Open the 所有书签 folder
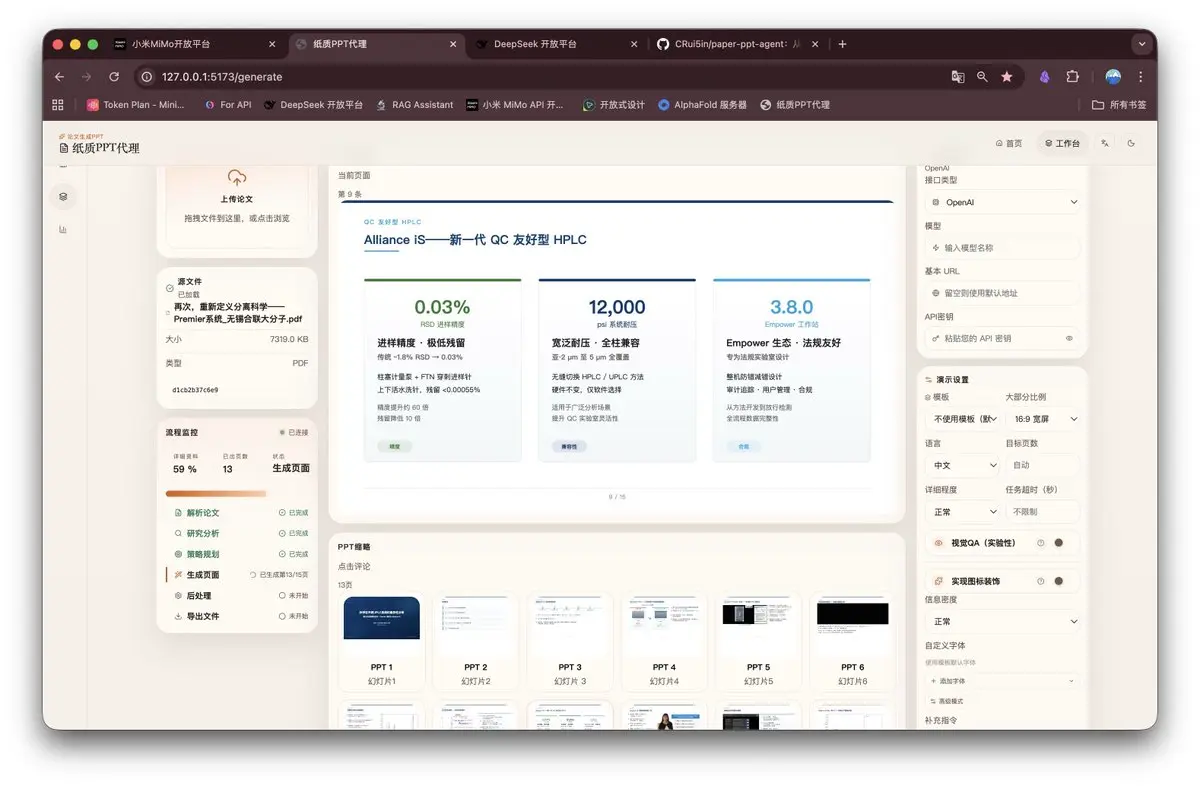Viewport: 1200px width, 786px height. (1119, 104)
